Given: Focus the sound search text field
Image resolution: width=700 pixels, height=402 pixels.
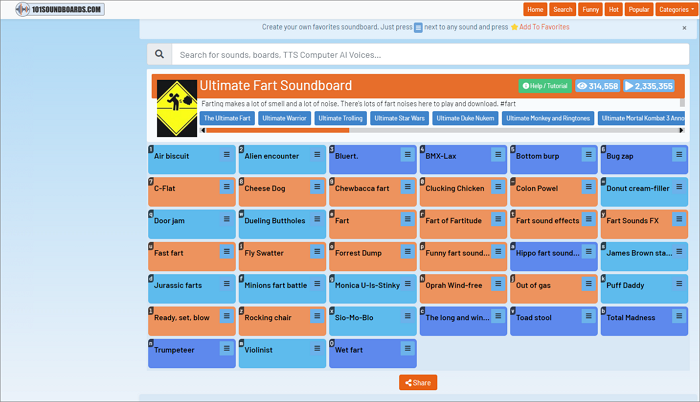Looking at the screenshot, I should click(430, 54).
